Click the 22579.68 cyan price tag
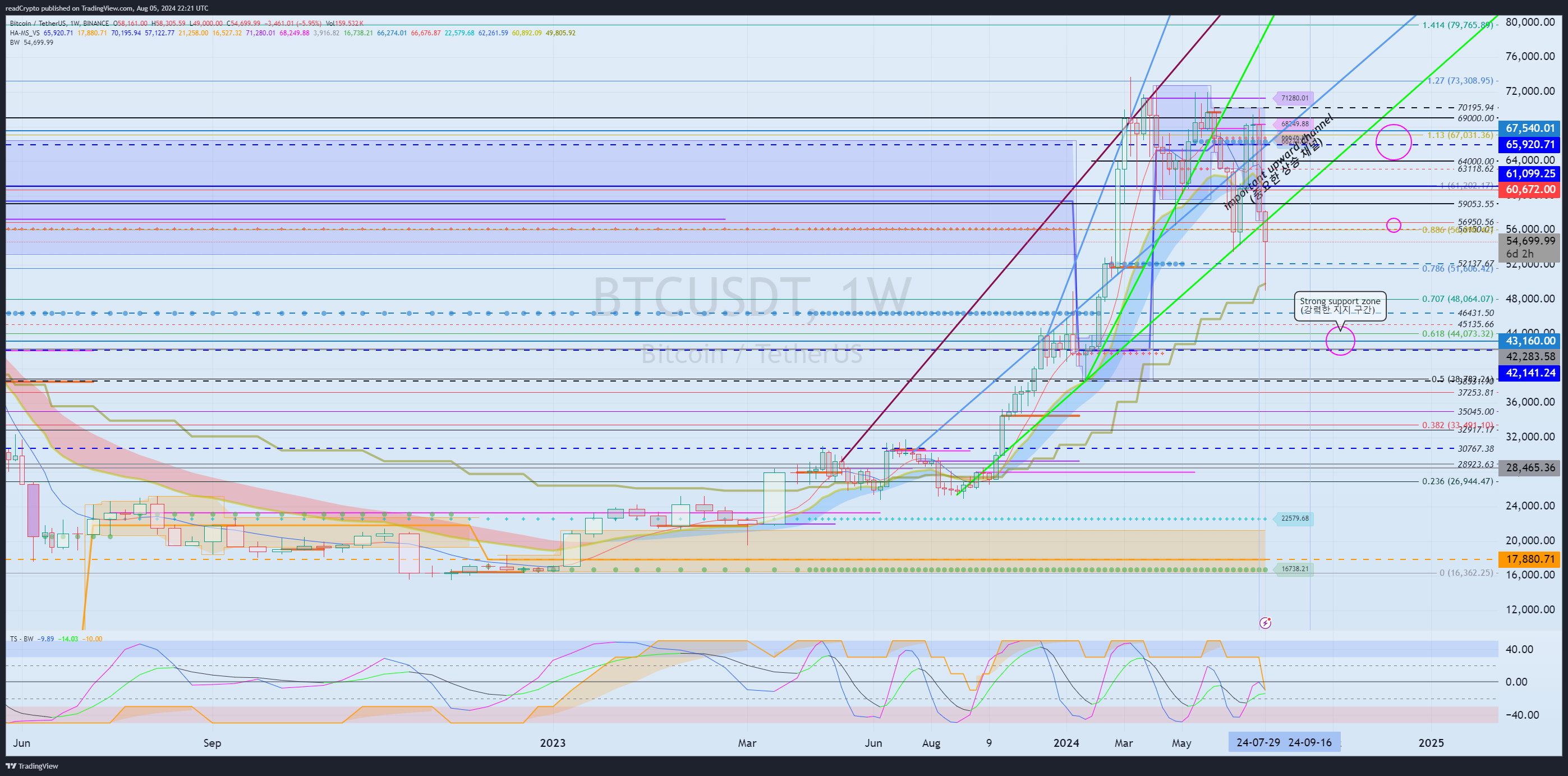This screenshot has height=776, width=1568. [x=1294, y=518]
